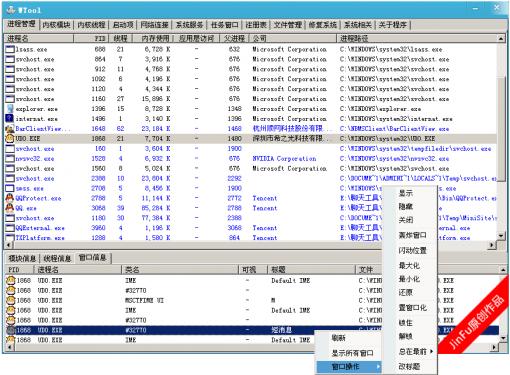Screen dimensions: 510x375
Task: Open the 网络连接 tab
Action: click(154, 25)
